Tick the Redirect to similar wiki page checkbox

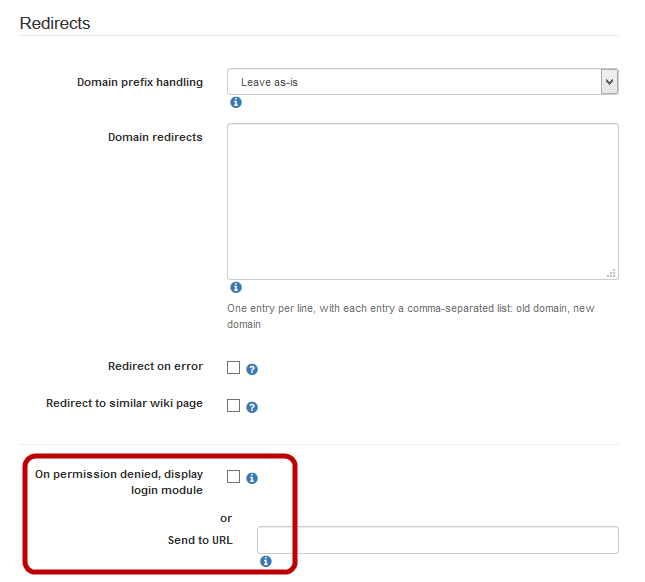coord(233,405)
